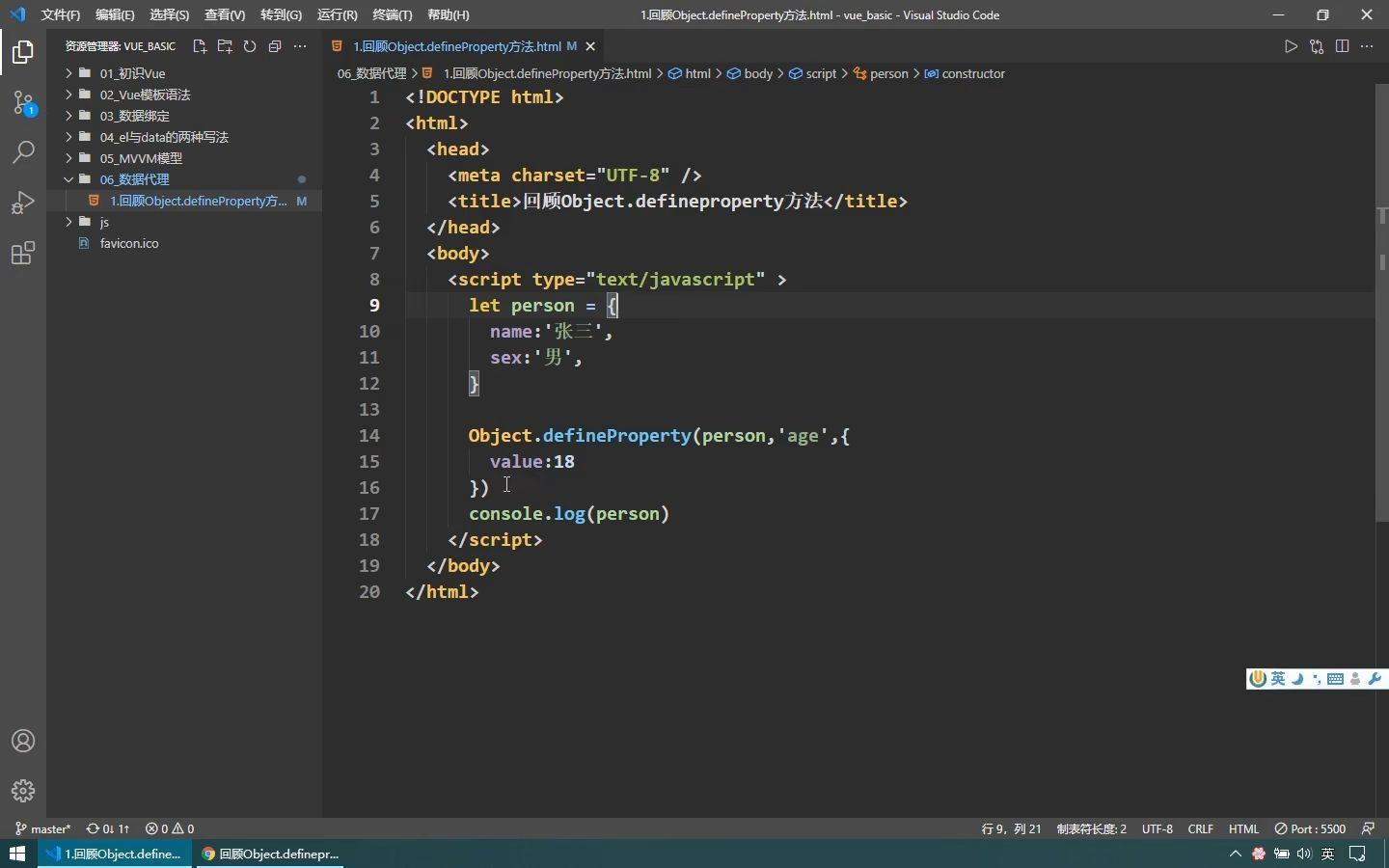Change language mode HTML
The width and height of the screenshot is (1389, 868).
(1243, 828)
